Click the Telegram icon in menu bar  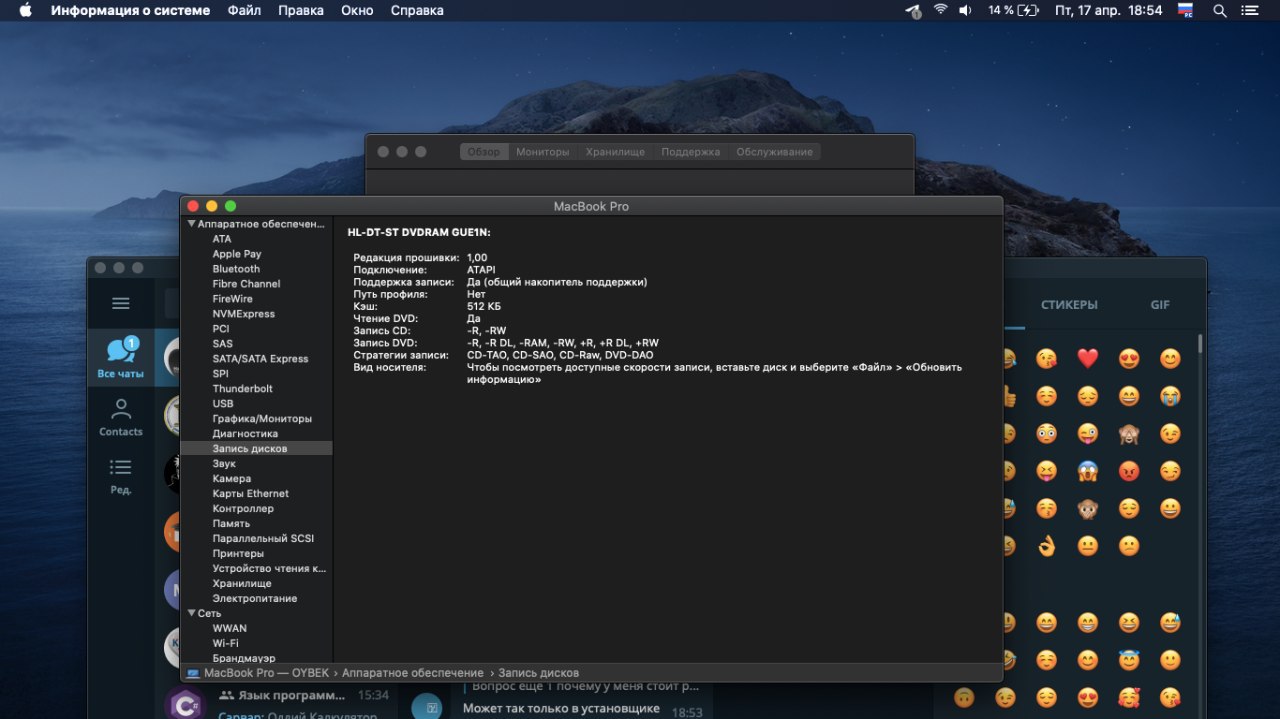[x=913, y=10]
